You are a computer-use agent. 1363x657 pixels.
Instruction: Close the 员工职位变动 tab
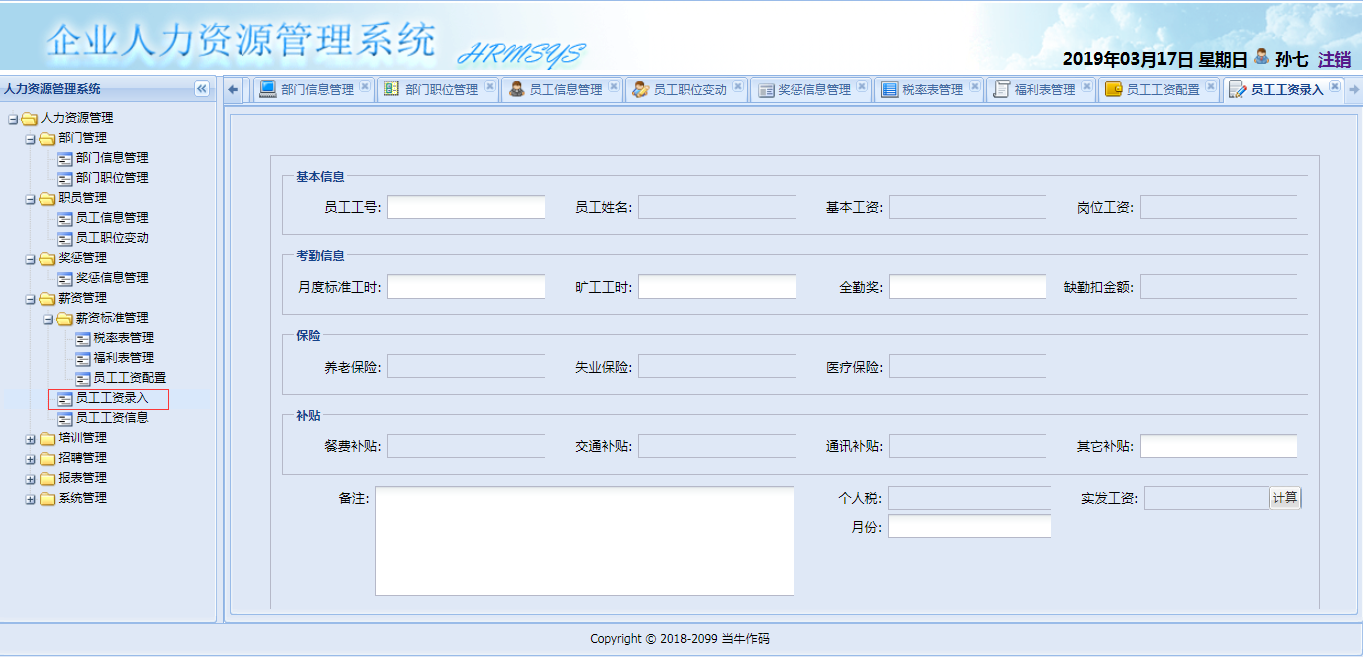tap(738, 87)
